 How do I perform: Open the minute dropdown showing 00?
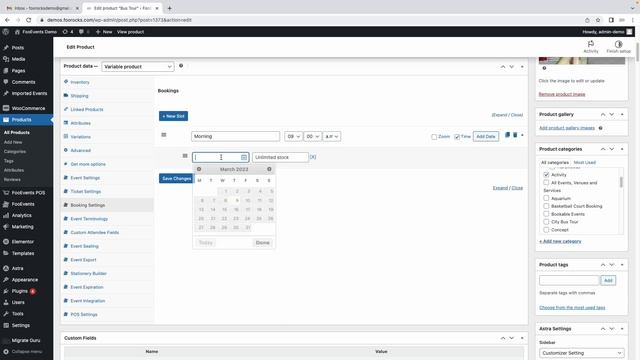coord(312,136)
